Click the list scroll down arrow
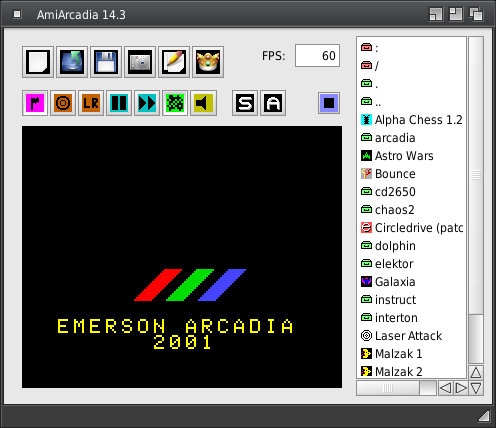496x428 pixels. (x=476, y=388)
